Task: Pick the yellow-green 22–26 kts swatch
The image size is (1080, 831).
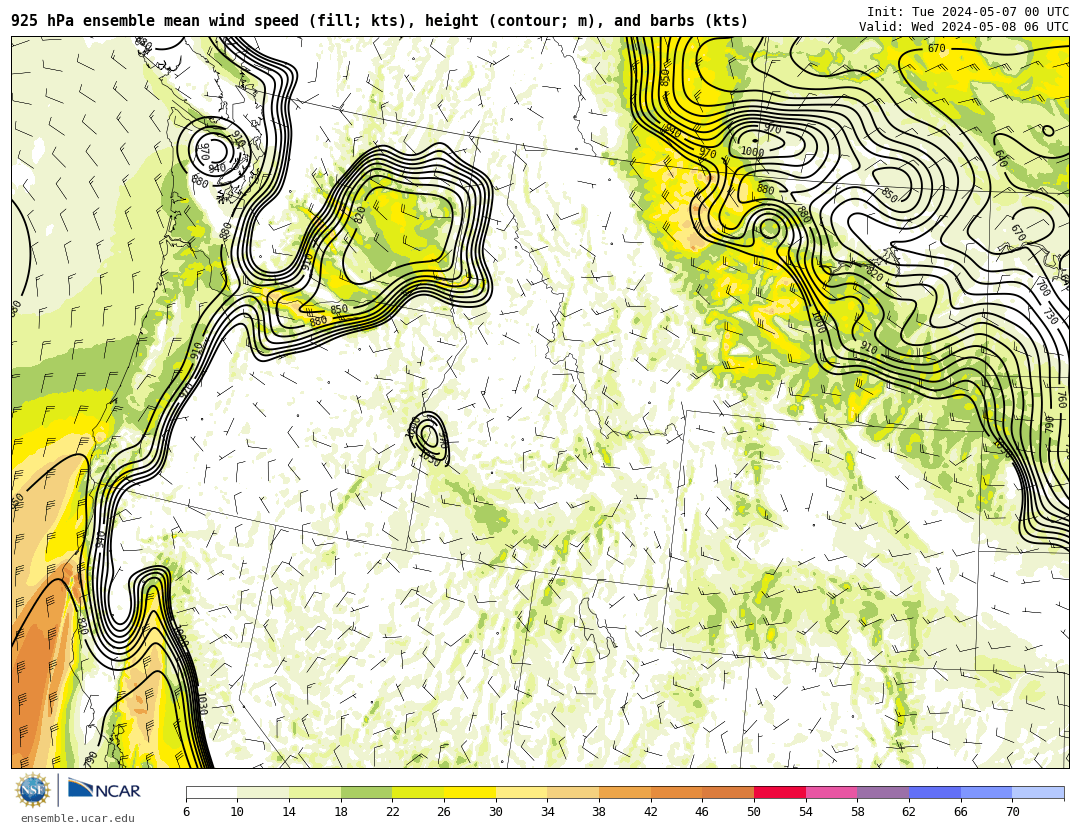Action: [x=418, y=792]
